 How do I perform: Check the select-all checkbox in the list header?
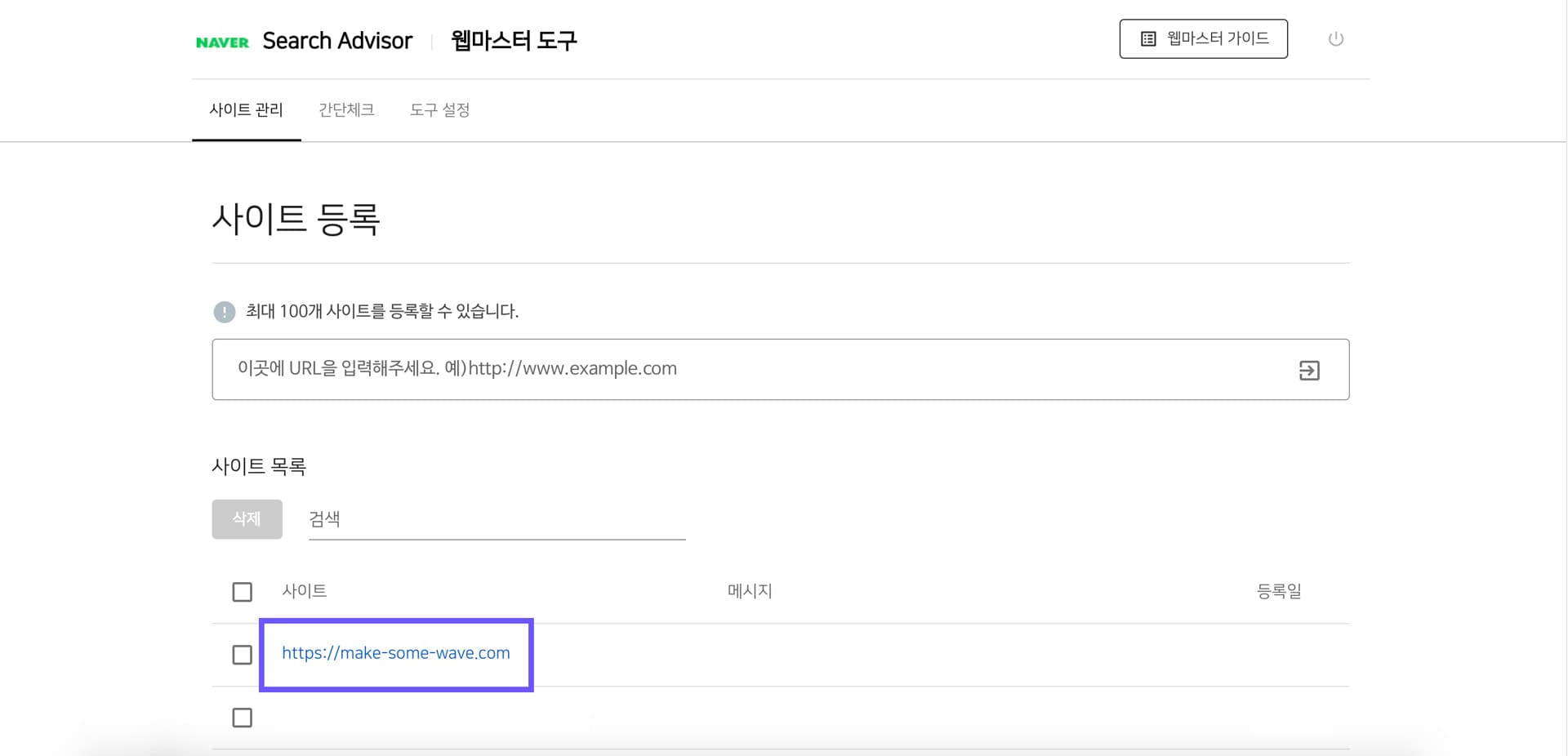(242, 591)
